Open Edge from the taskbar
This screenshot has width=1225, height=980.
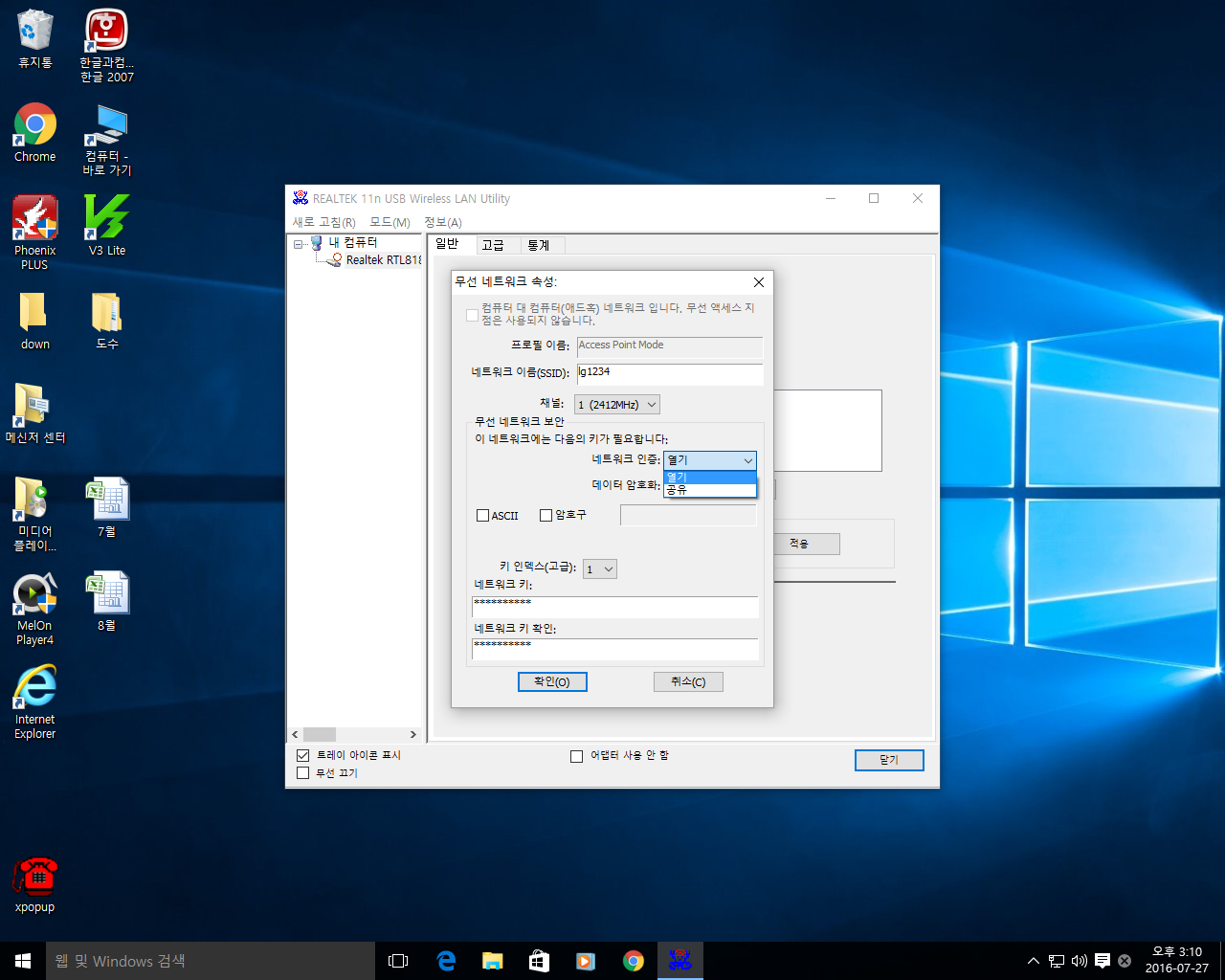coord(446,960)
